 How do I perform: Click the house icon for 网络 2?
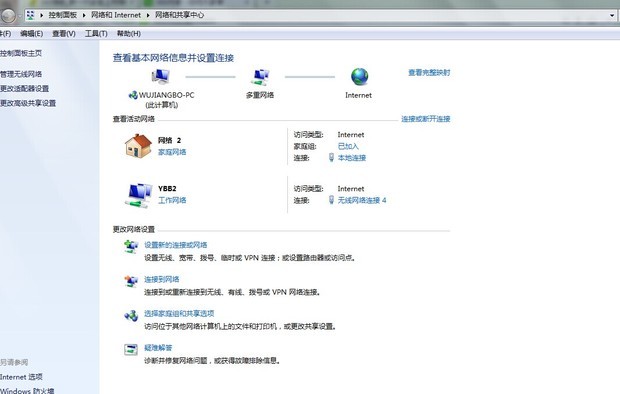click(138, 146)
